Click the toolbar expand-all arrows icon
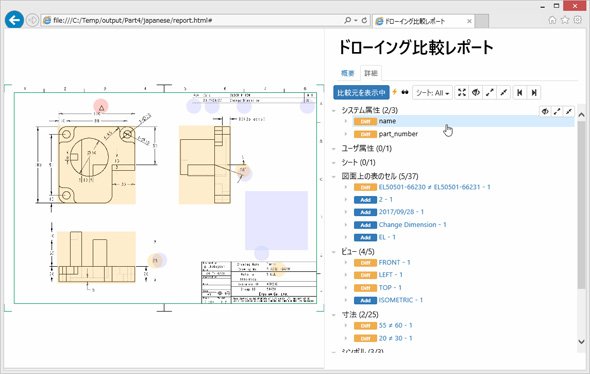Screen dimensions: 590x374 490,93
